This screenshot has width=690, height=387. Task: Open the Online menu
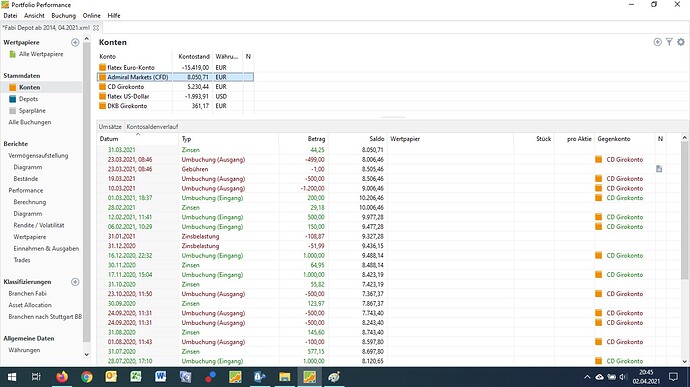92,15
